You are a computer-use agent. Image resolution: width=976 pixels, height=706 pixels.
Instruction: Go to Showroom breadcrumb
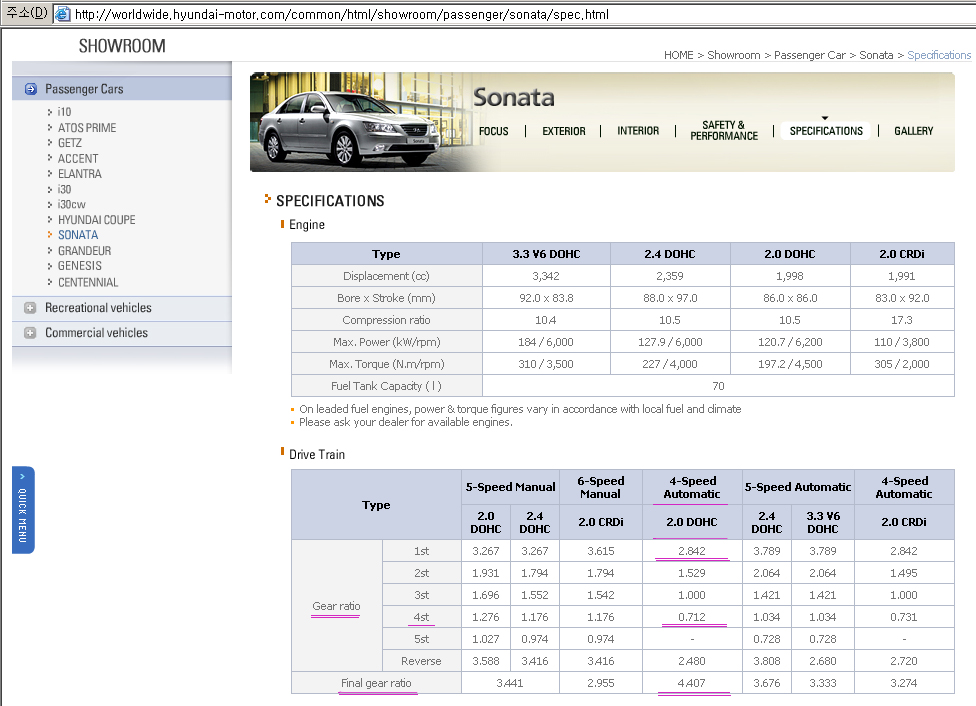734,55
